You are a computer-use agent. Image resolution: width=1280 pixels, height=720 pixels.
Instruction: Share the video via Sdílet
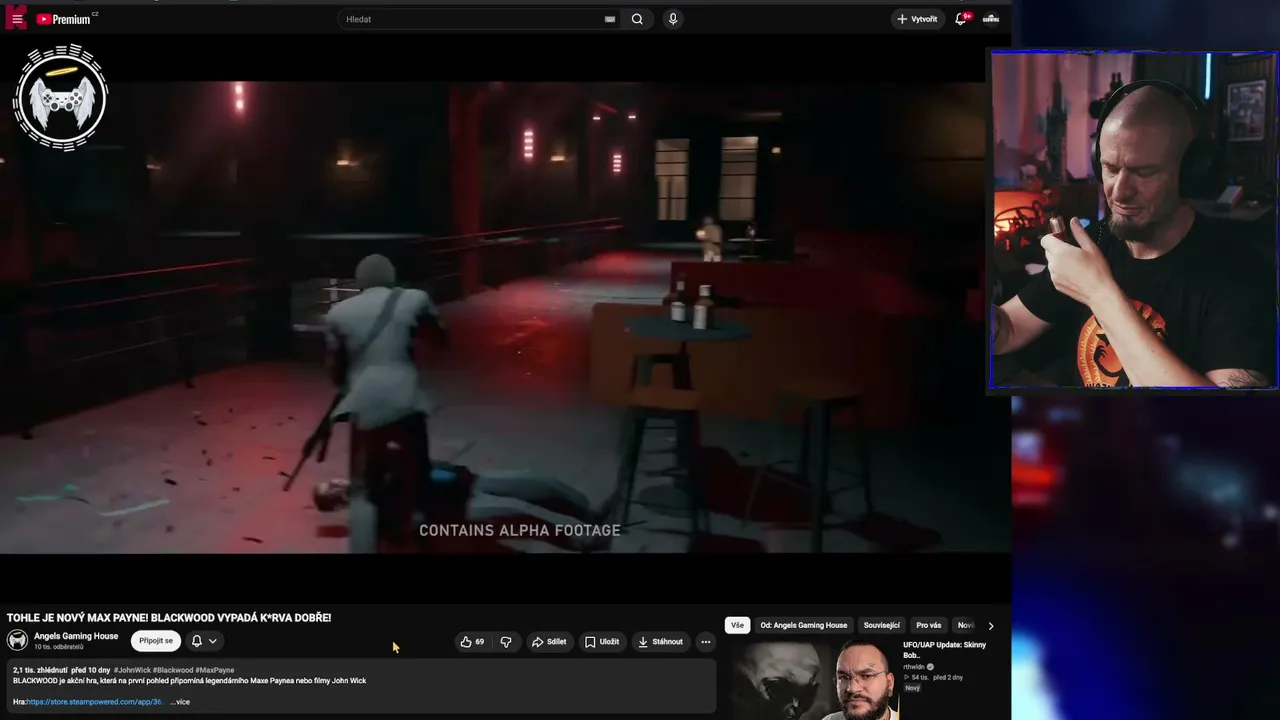pyautogui.click(x=549, y=642)
